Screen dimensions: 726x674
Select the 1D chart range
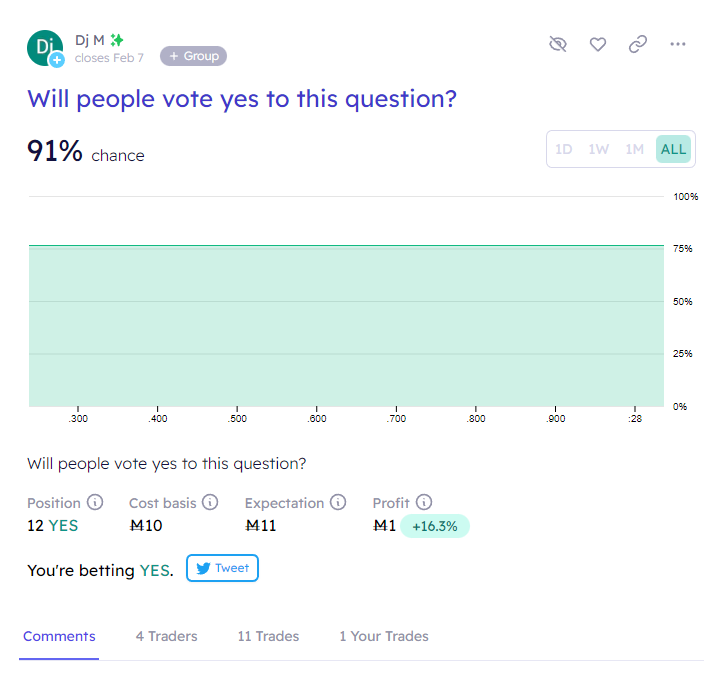(563, 149)
